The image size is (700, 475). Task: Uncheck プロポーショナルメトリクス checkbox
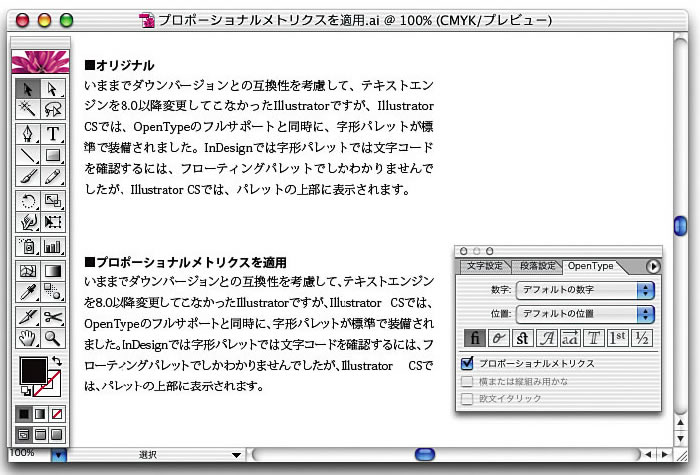tap(467, 363)
